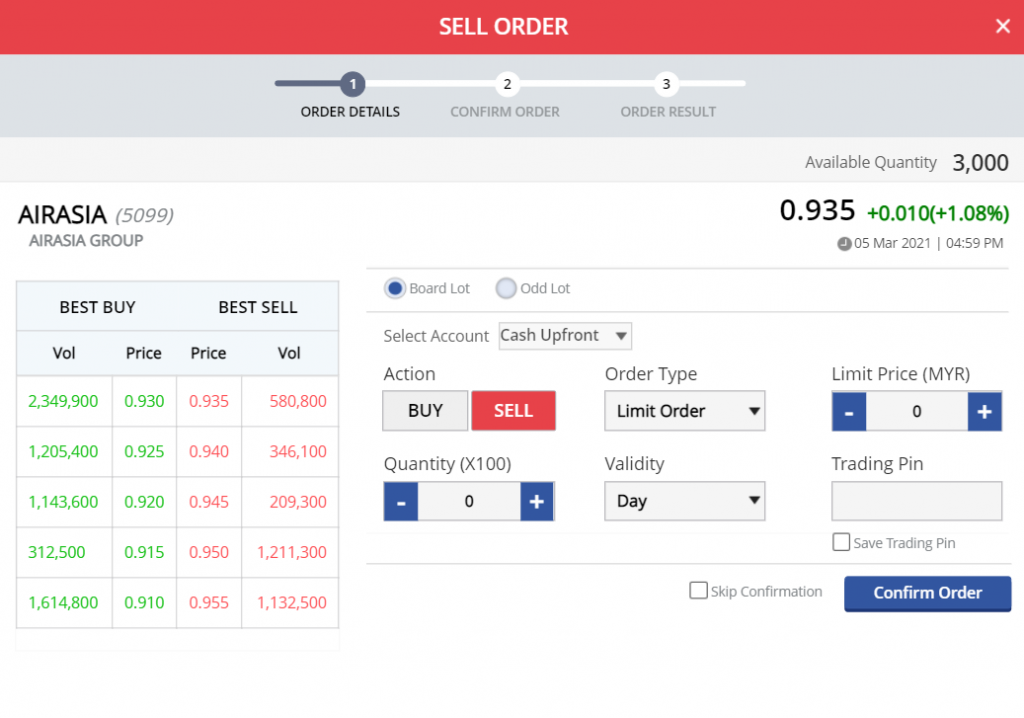Select best sell price 0.950
The width and height of the screenshot is (1024, 718).
pos(209,552)
